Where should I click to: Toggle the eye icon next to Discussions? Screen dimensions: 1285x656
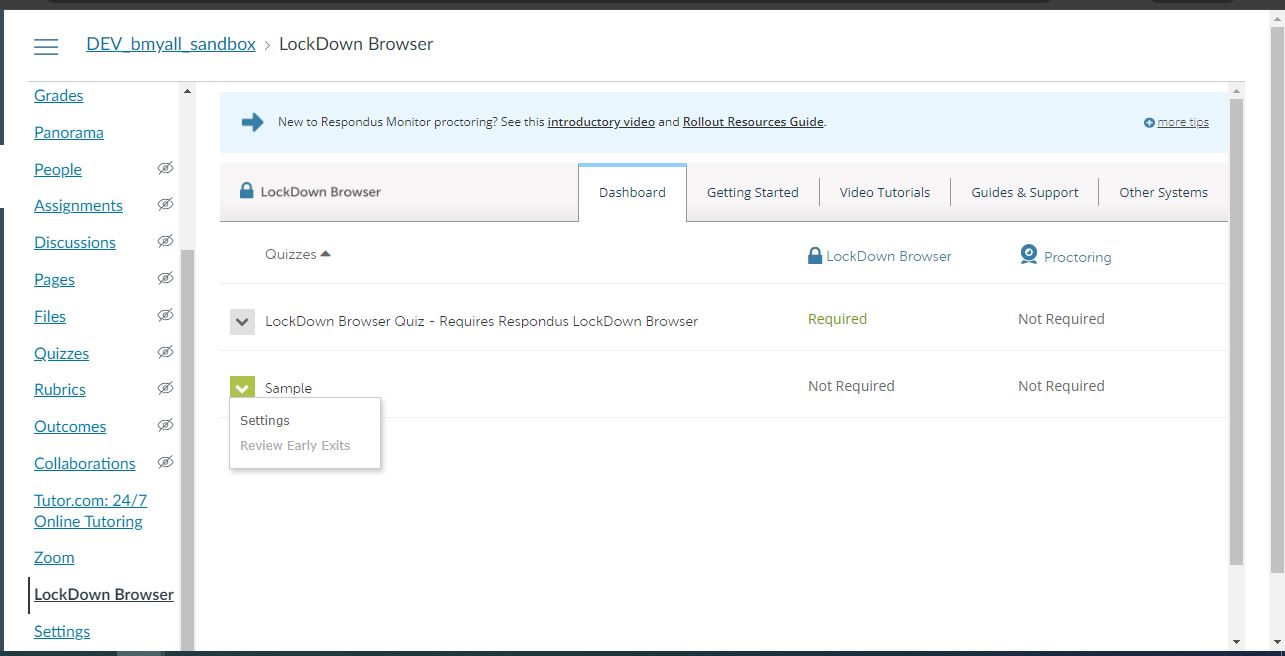point(166,241)
